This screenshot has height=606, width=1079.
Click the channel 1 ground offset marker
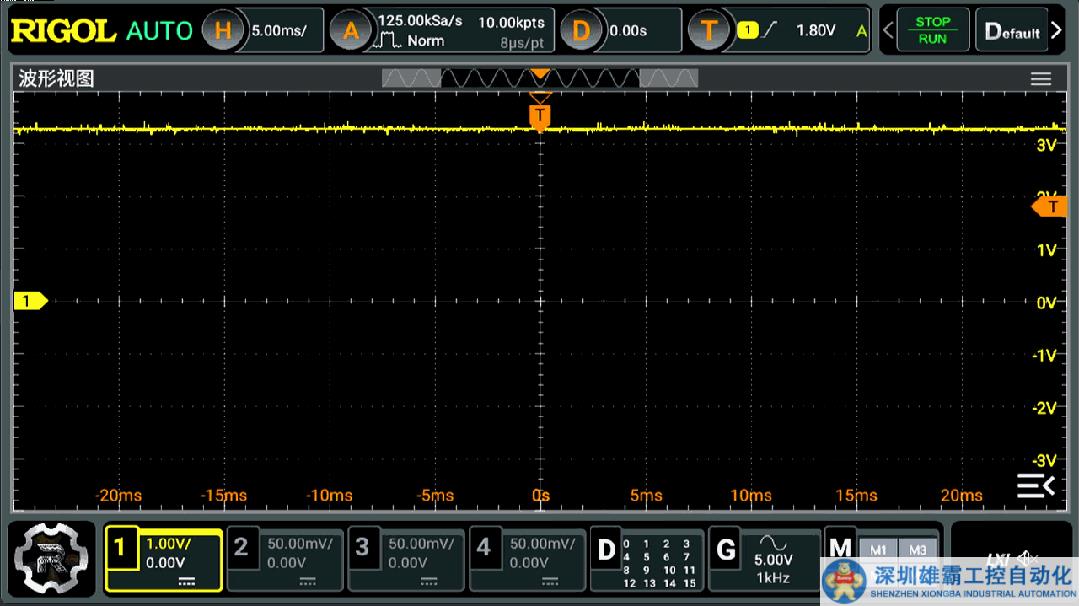point(29,301)
